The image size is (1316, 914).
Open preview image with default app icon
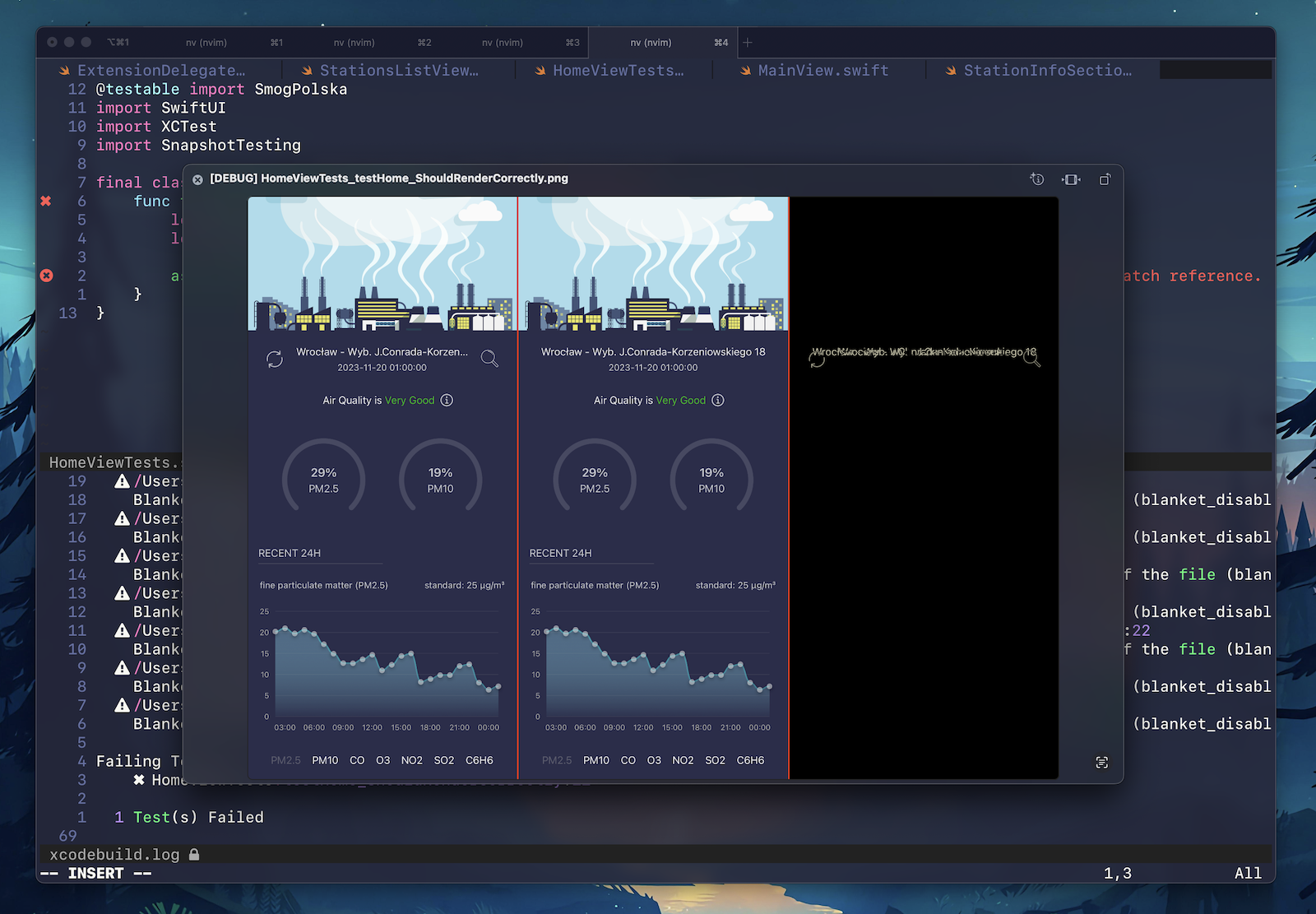pos(1105,179)
